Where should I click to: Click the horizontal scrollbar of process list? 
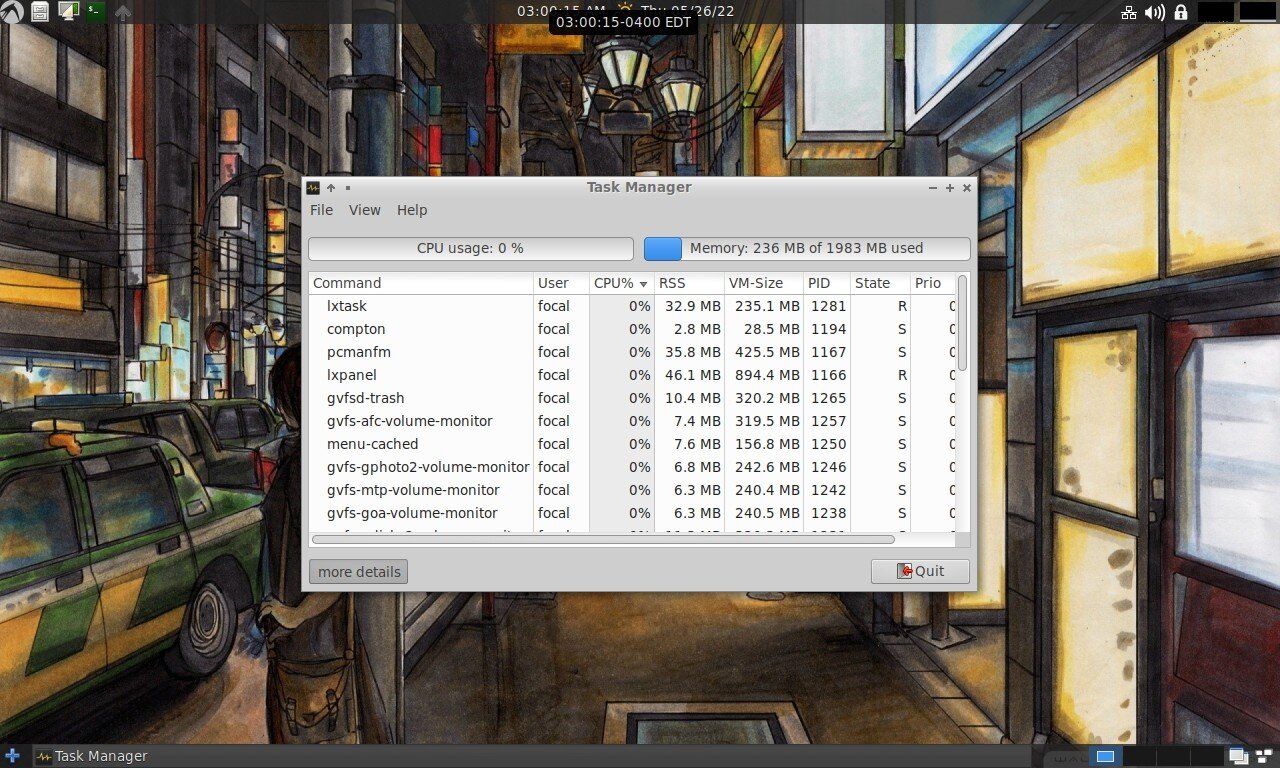click(603, 540)
